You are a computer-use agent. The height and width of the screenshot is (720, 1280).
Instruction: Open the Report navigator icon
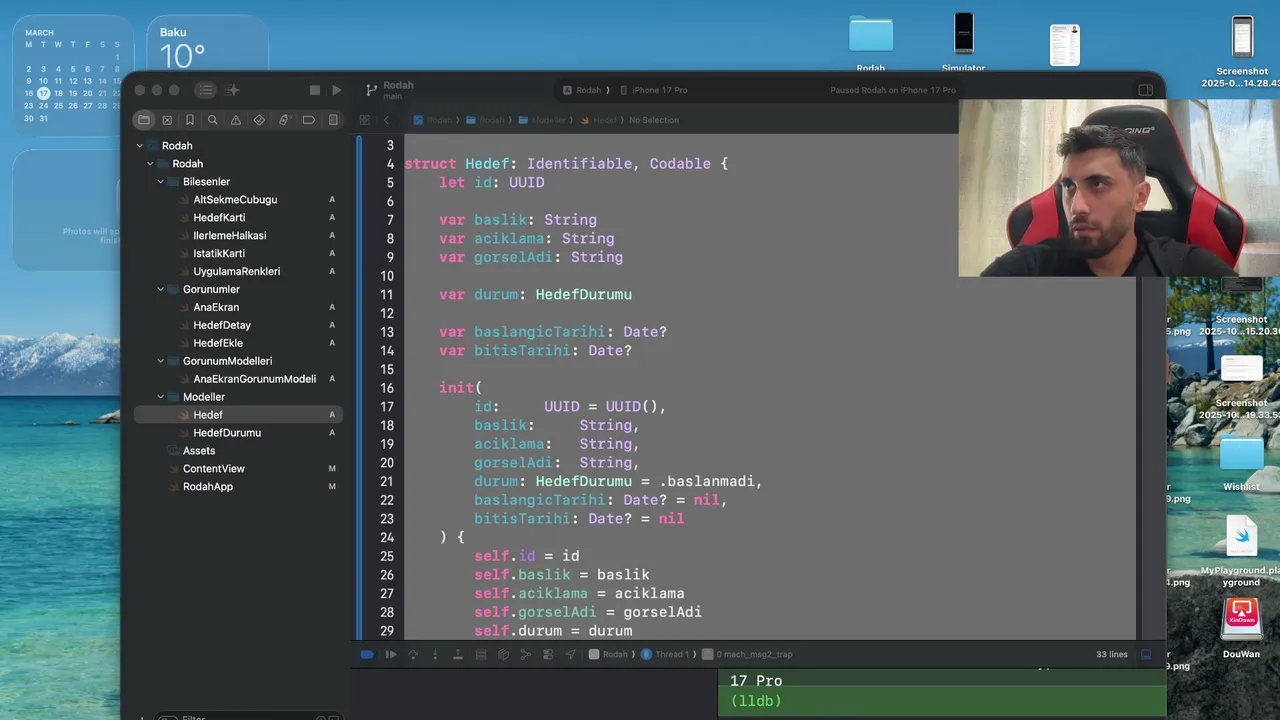coord(333,120)
